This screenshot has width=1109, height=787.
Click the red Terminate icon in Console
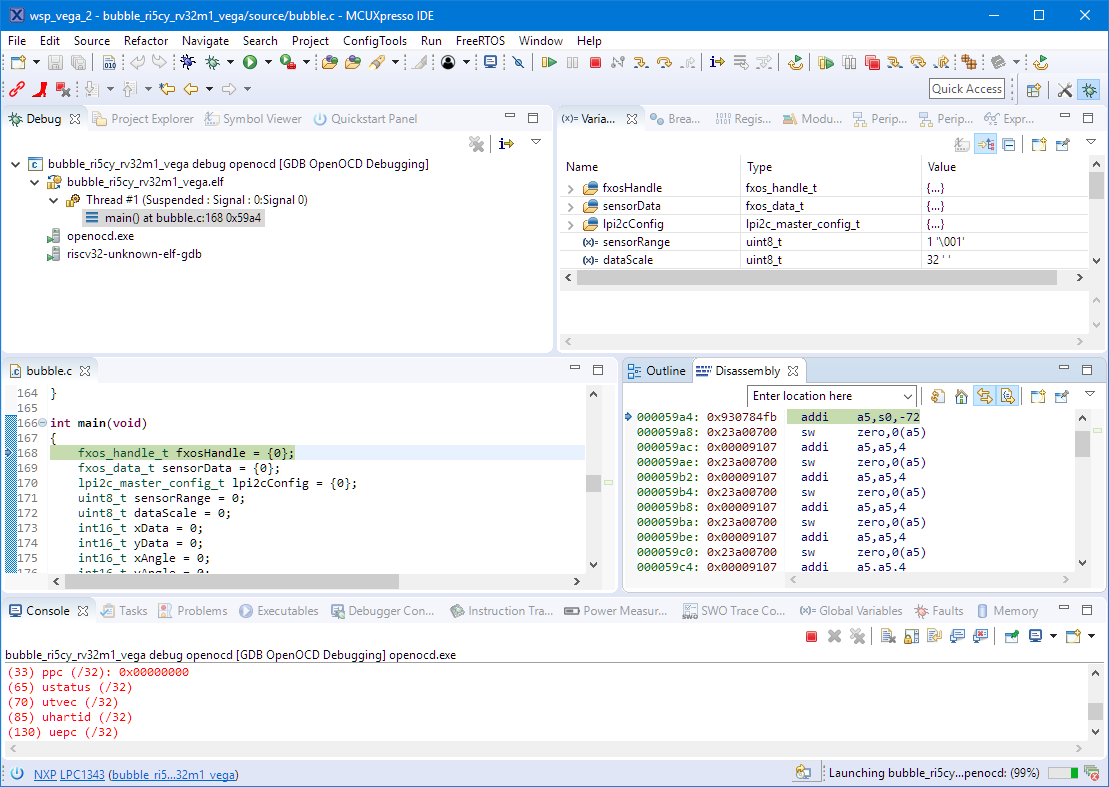pos(812,636)
